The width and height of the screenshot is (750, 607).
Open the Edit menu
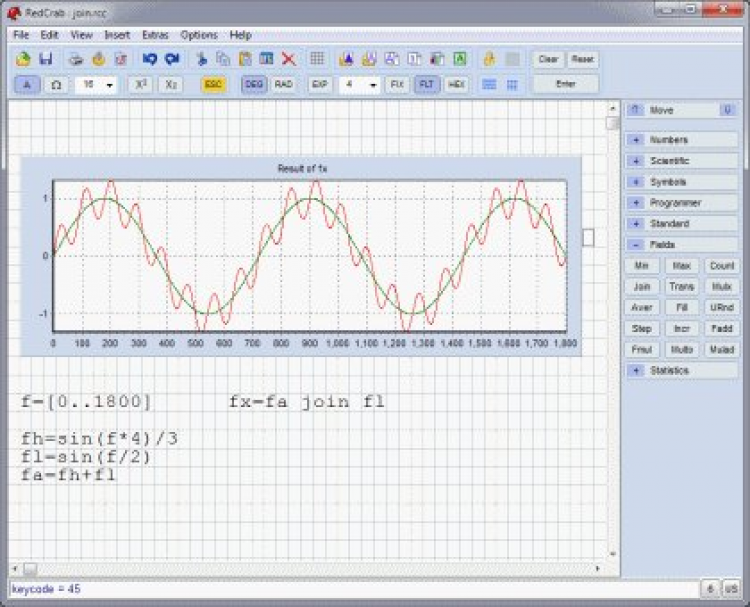(x=49, y=35)
